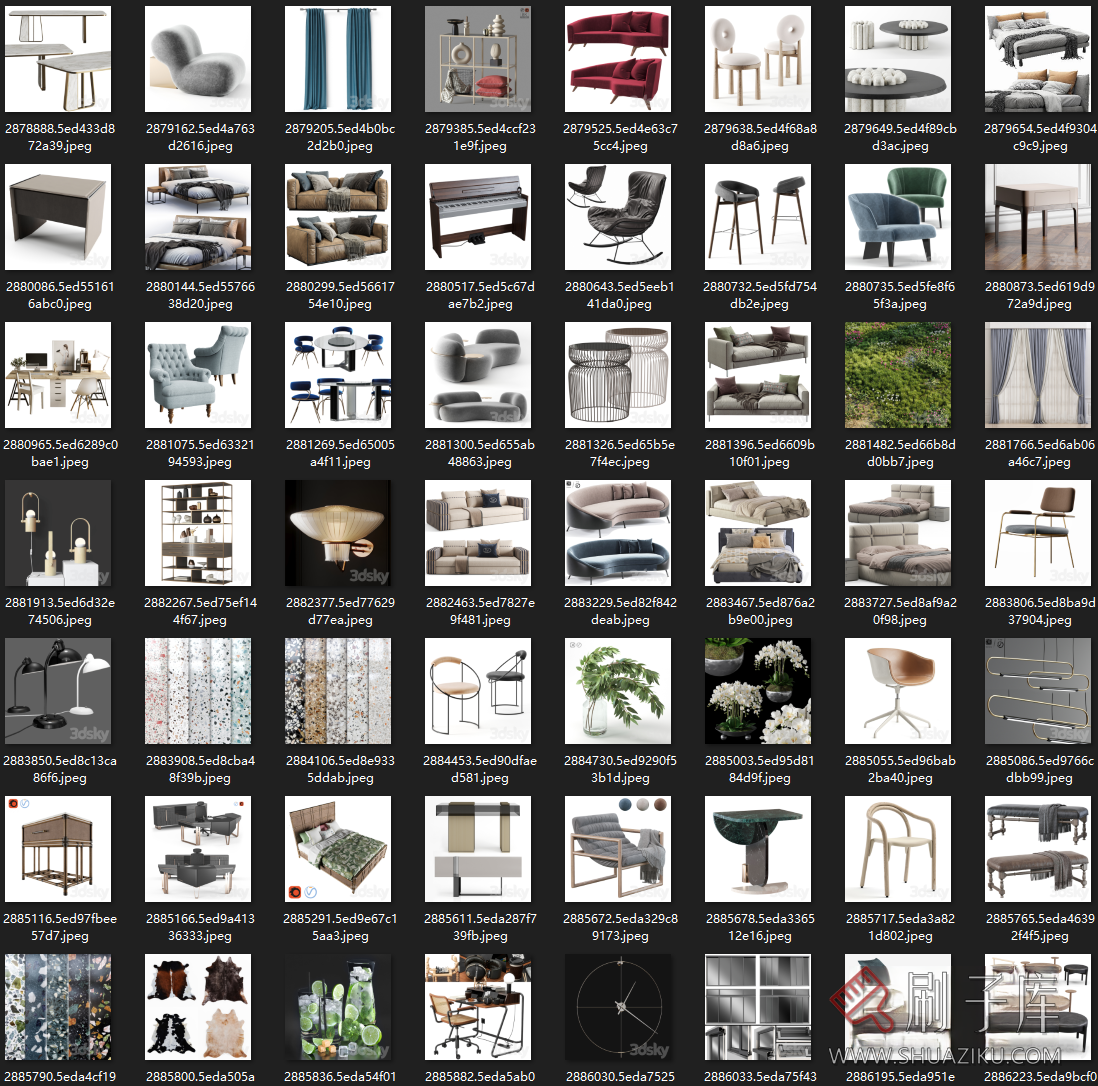The width and height of the screenshot is (1098, 1086).
Task: Select the white orchids arrangement thumbnail
Action: [x=758, y=690]
